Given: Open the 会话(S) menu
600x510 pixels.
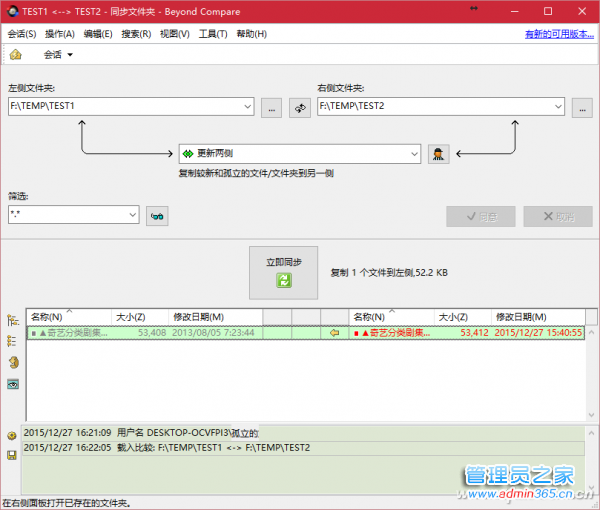Looking at the screenshot, I should click(x=22, y=34).
